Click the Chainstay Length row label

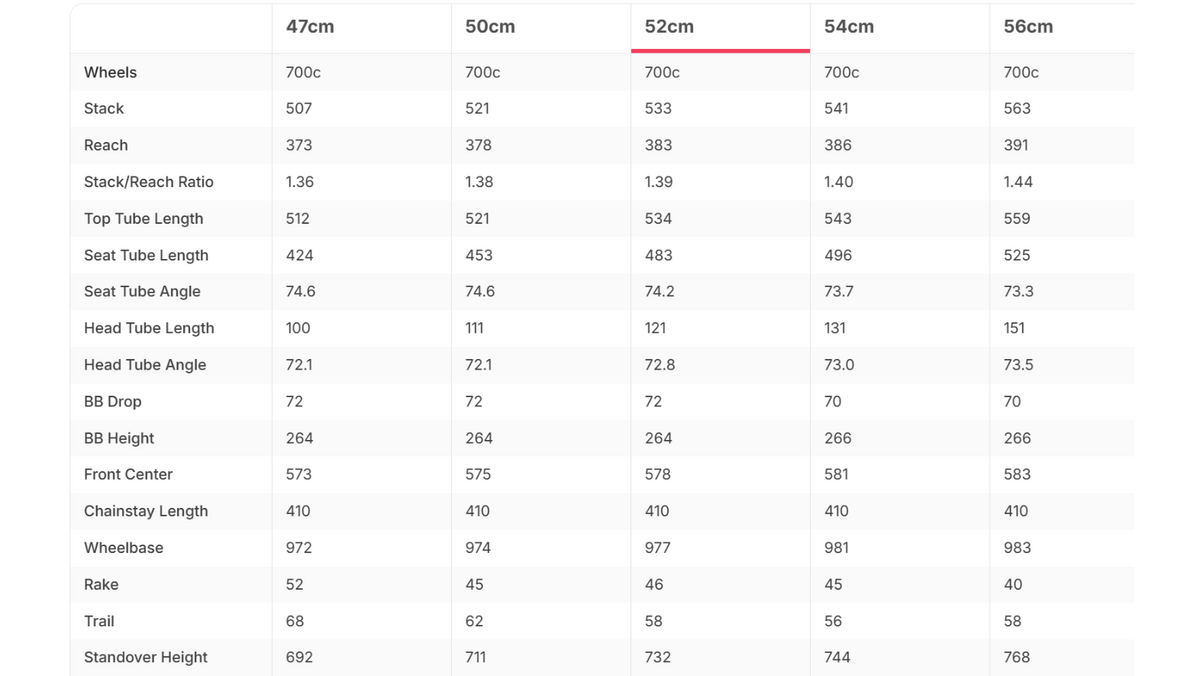pos(146,511)
